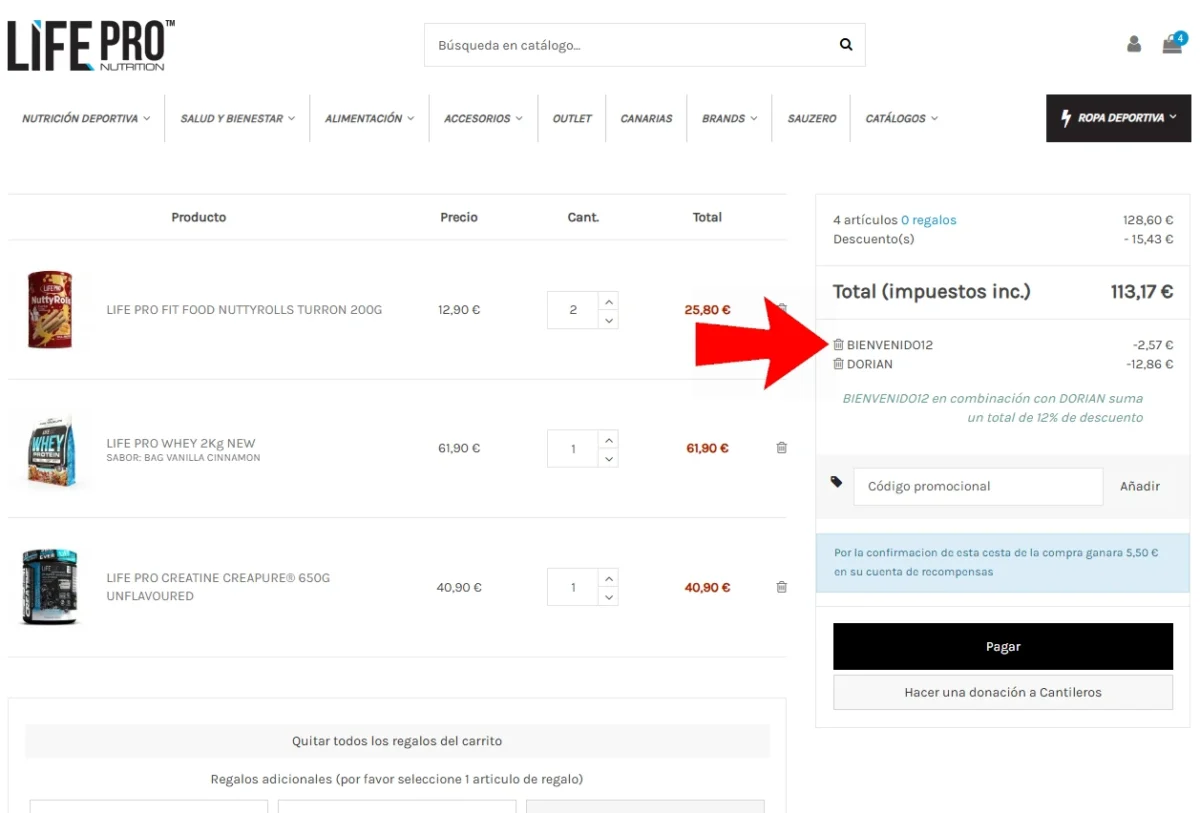Increase Creatine Creapure quantity
The image size is (1200, 813).
click(608, 578)
